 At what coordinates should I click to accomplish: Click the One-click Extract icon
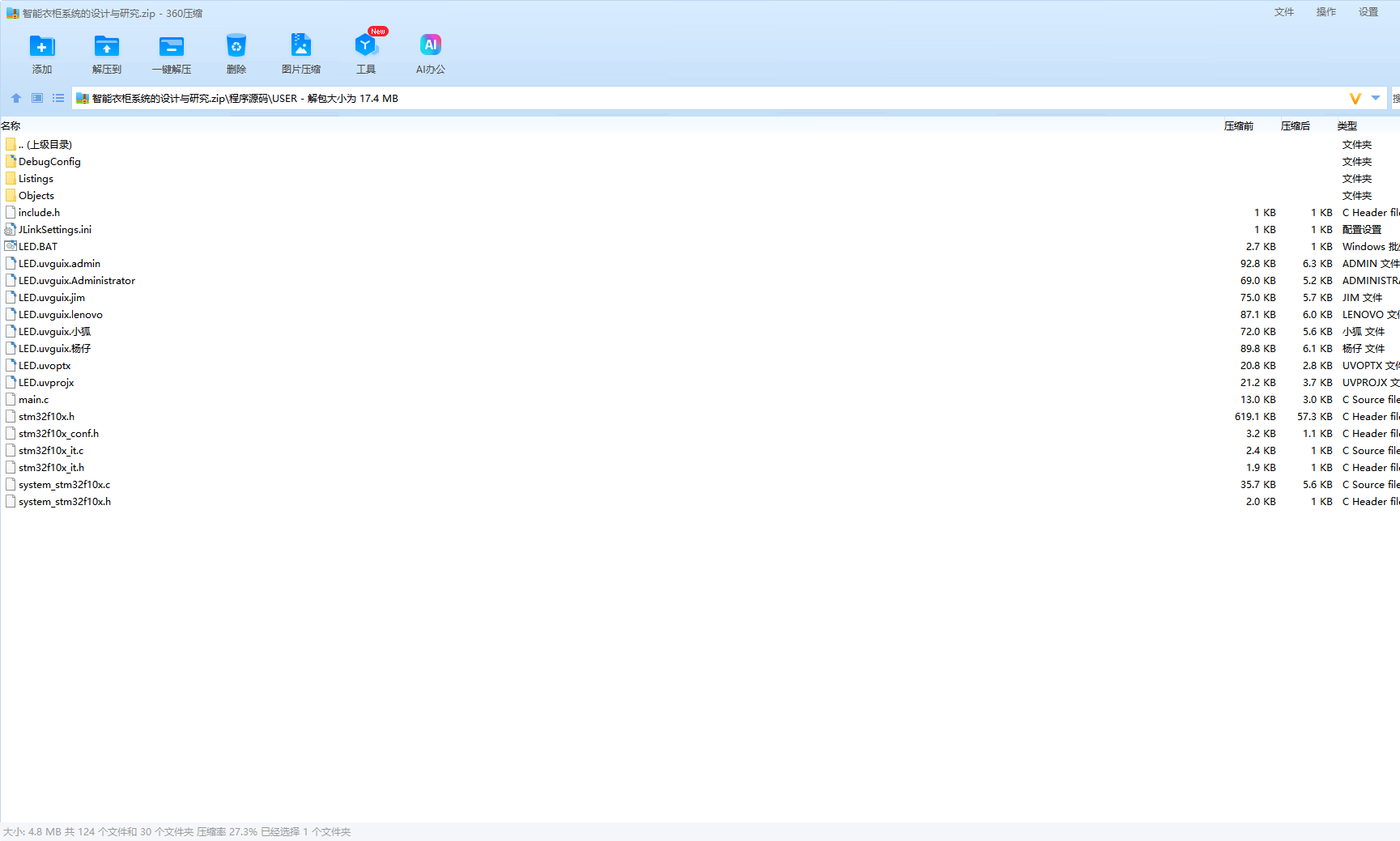point(172,47)
